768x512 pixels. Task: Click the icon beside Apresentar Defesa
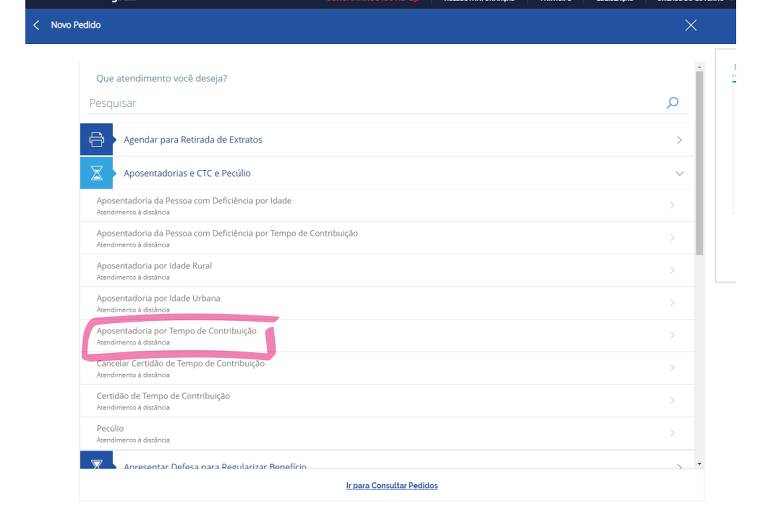point(97,463)
